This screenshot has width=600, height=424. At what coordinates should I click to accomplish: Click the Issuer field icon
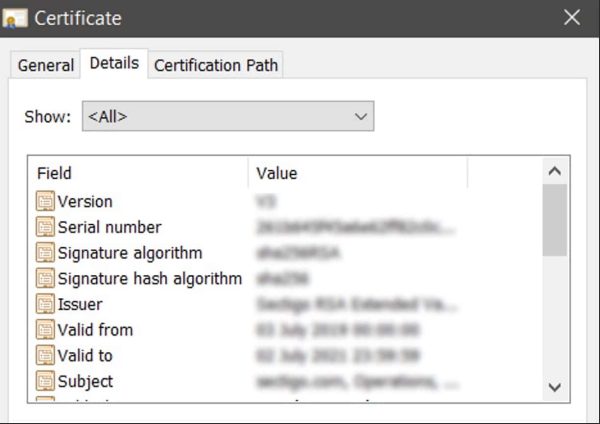(x=45, y=304)
